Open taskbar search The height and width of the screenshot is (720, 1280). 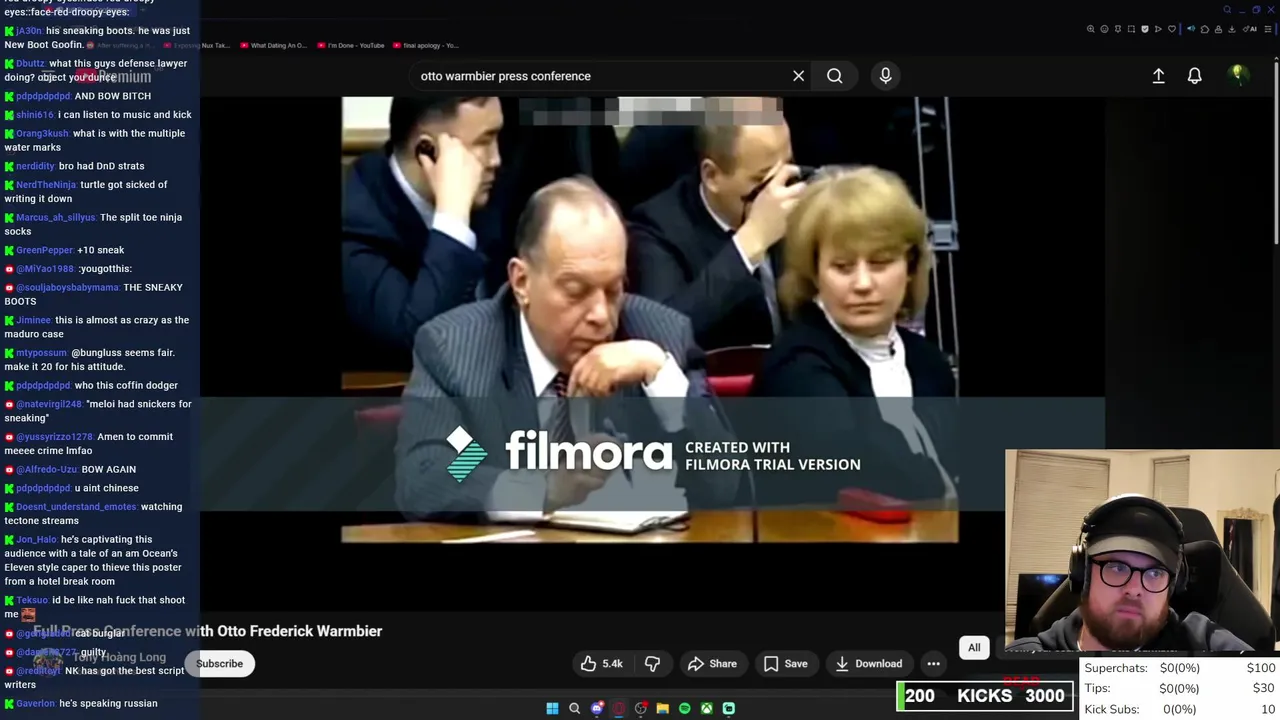574,708
